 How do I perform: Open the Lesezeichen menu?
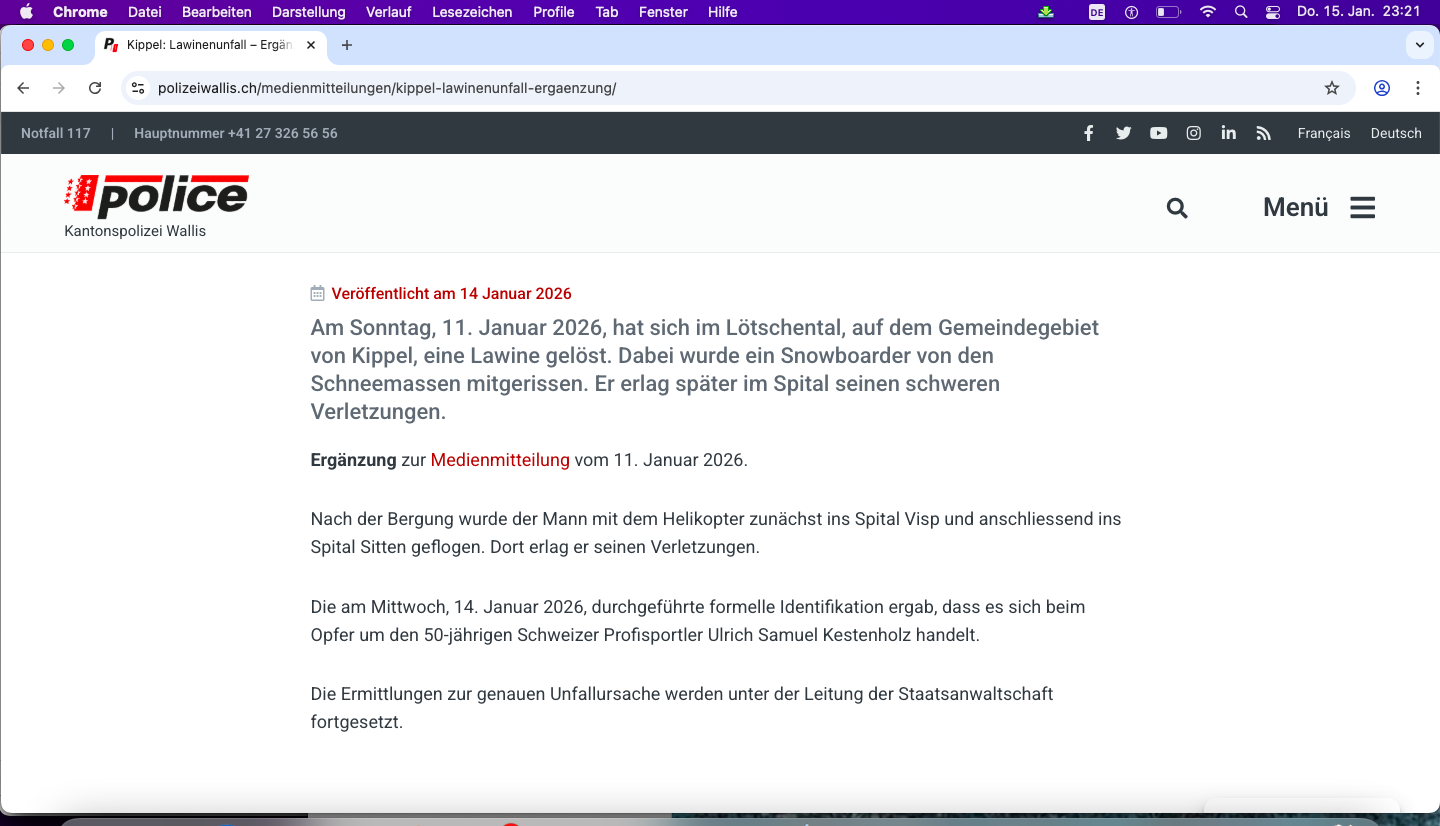(x=472, y=12)
